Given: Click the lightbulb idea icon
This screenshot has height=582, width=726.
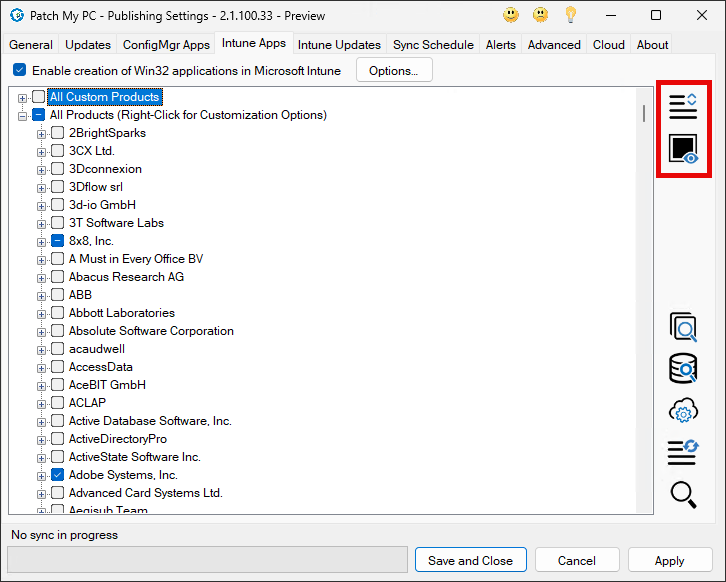Looking at the screenshot, I should pyautogui.click(x=570, y=15).
